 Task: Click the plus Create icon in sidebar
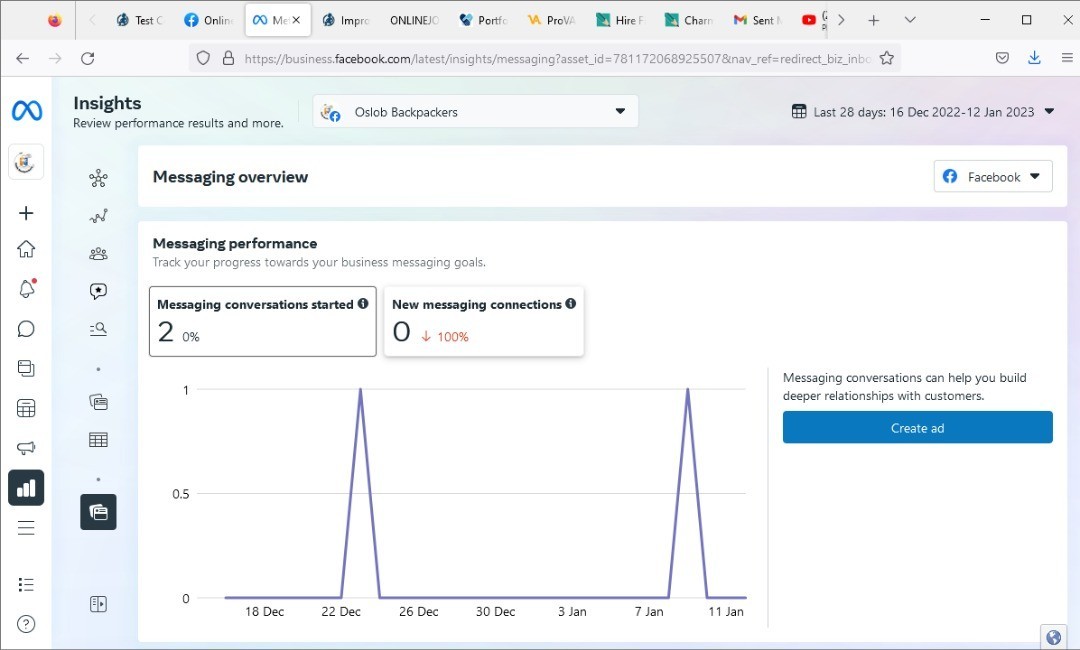pyautogui.click(x=27, y=213)
